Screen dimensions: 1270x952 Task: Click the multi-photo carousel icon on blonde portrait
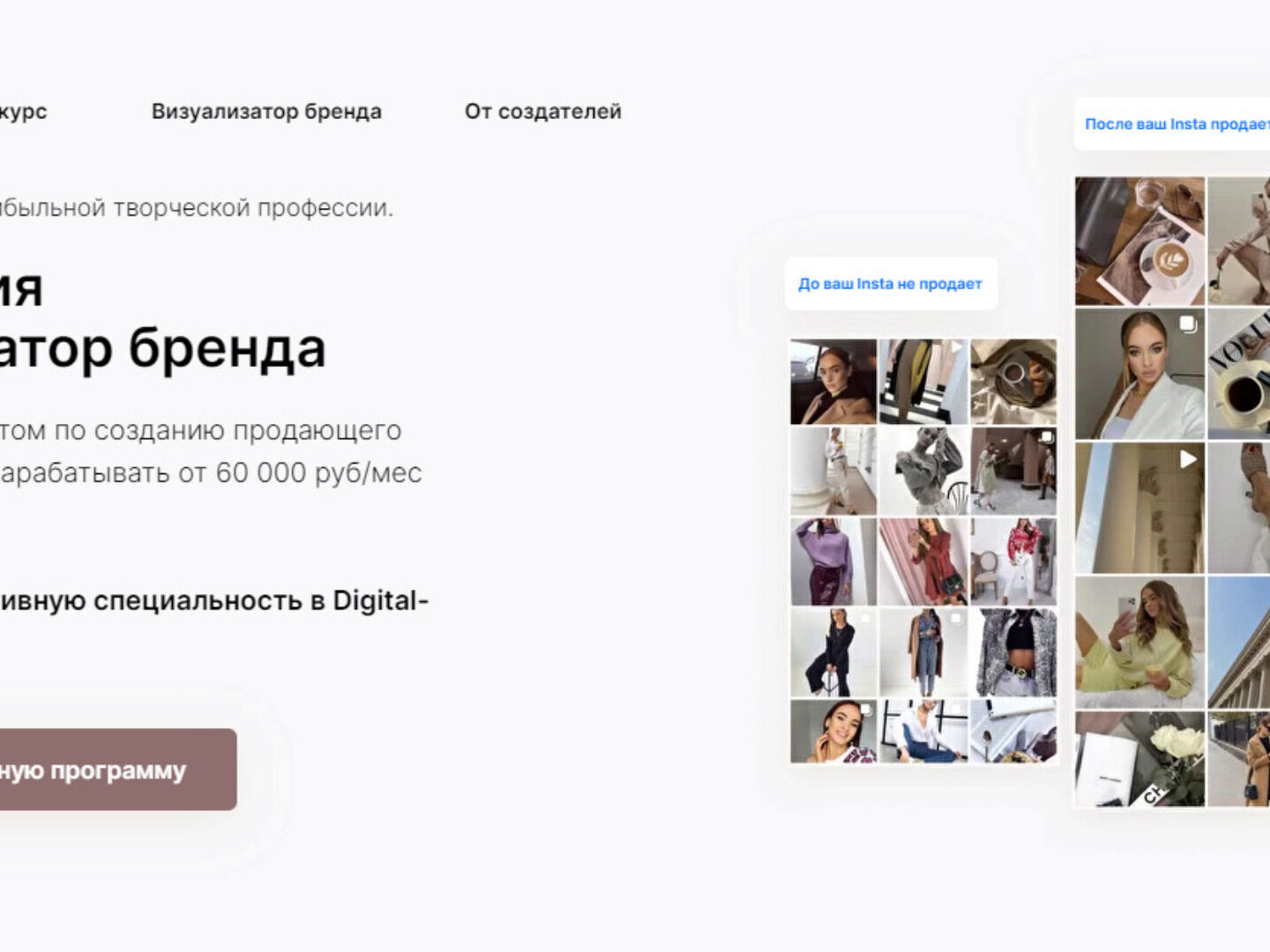coord(1188,324)
